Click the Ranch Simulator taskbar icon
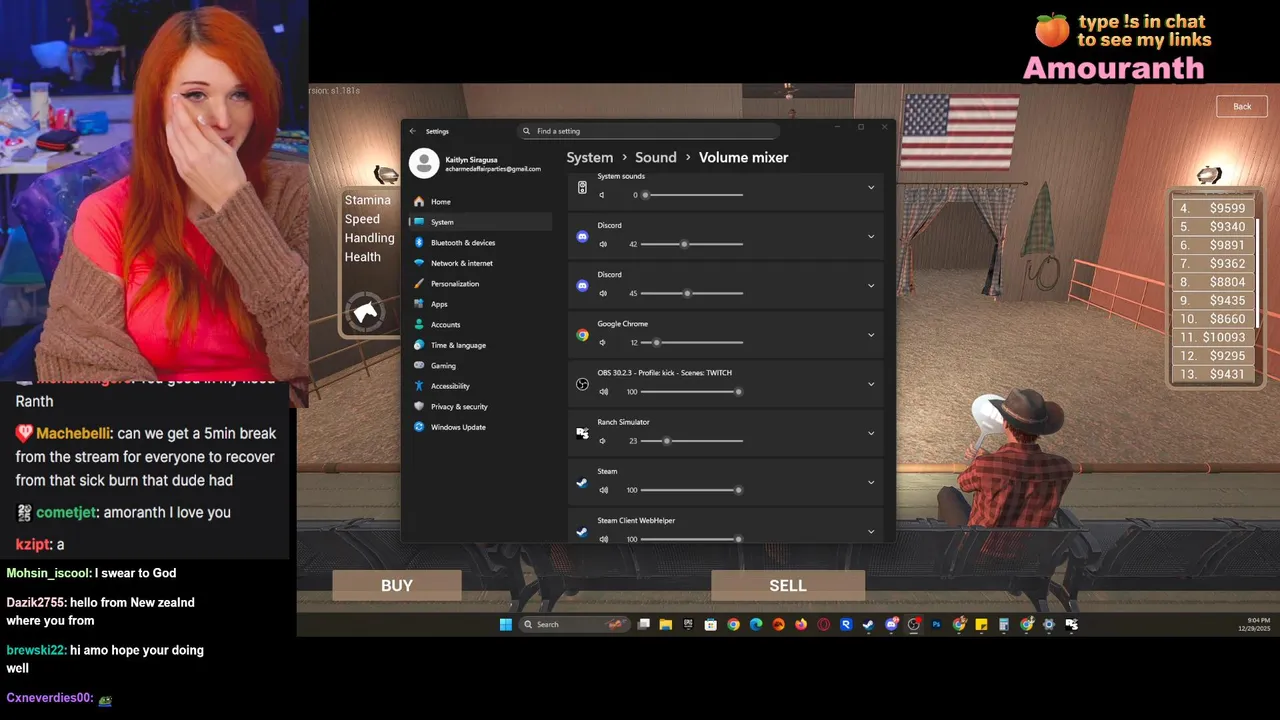The height and width of the screenshot is (720, 1280). [x=1072, y=624]
